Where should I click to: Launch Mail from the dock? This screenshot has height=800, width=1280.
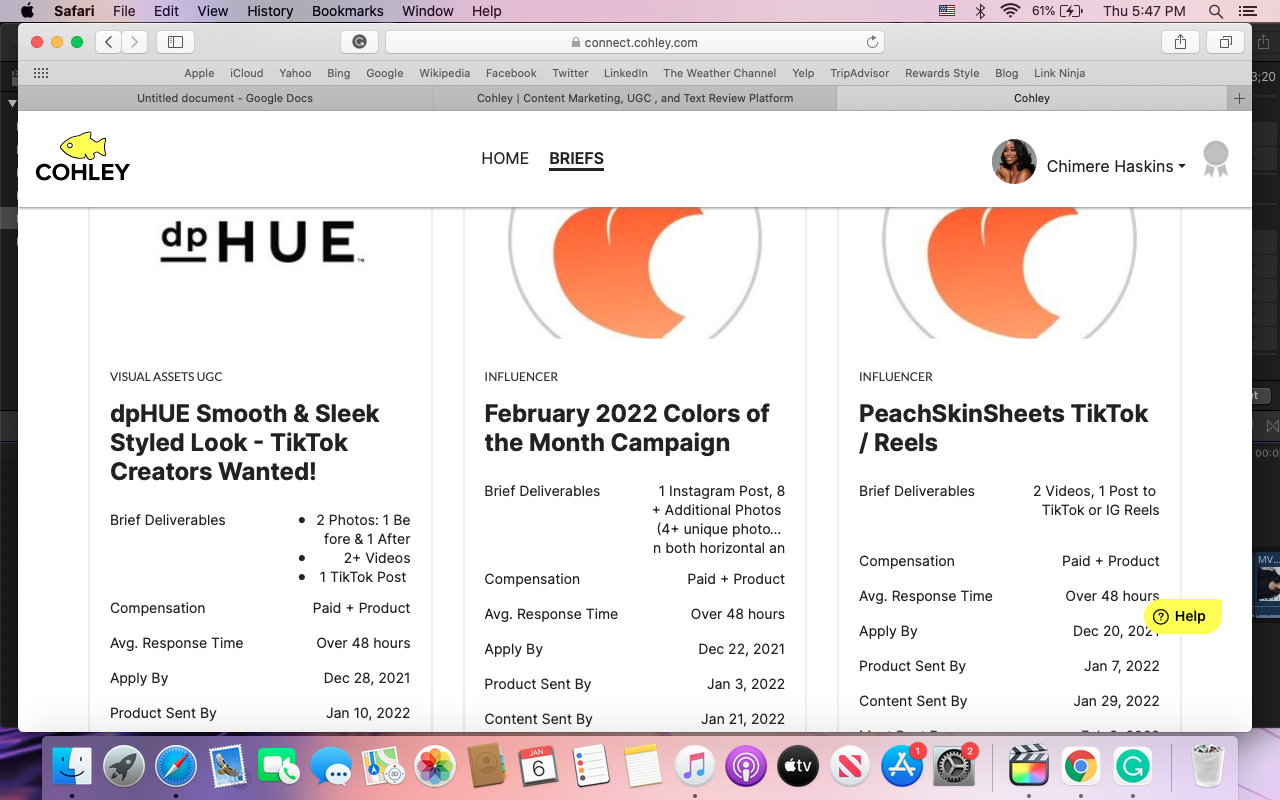pyautogui.click(x=228, y=767)
